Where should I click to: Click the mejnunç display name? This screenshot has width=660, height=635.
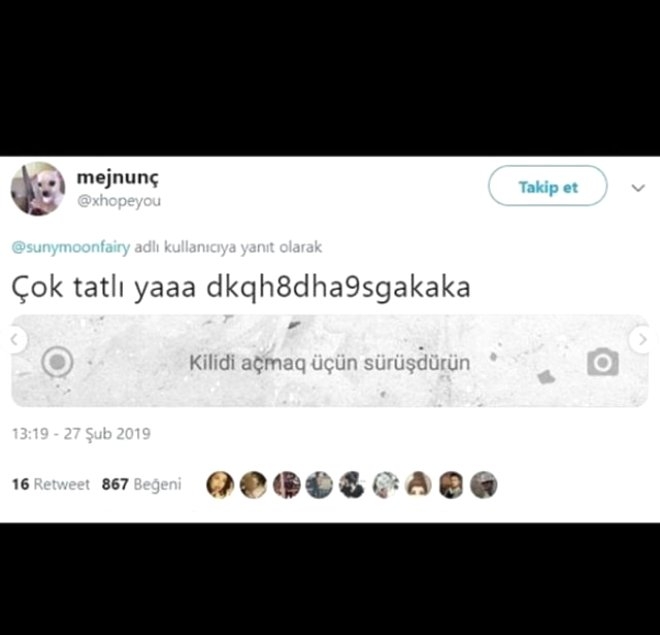(118, 178)
